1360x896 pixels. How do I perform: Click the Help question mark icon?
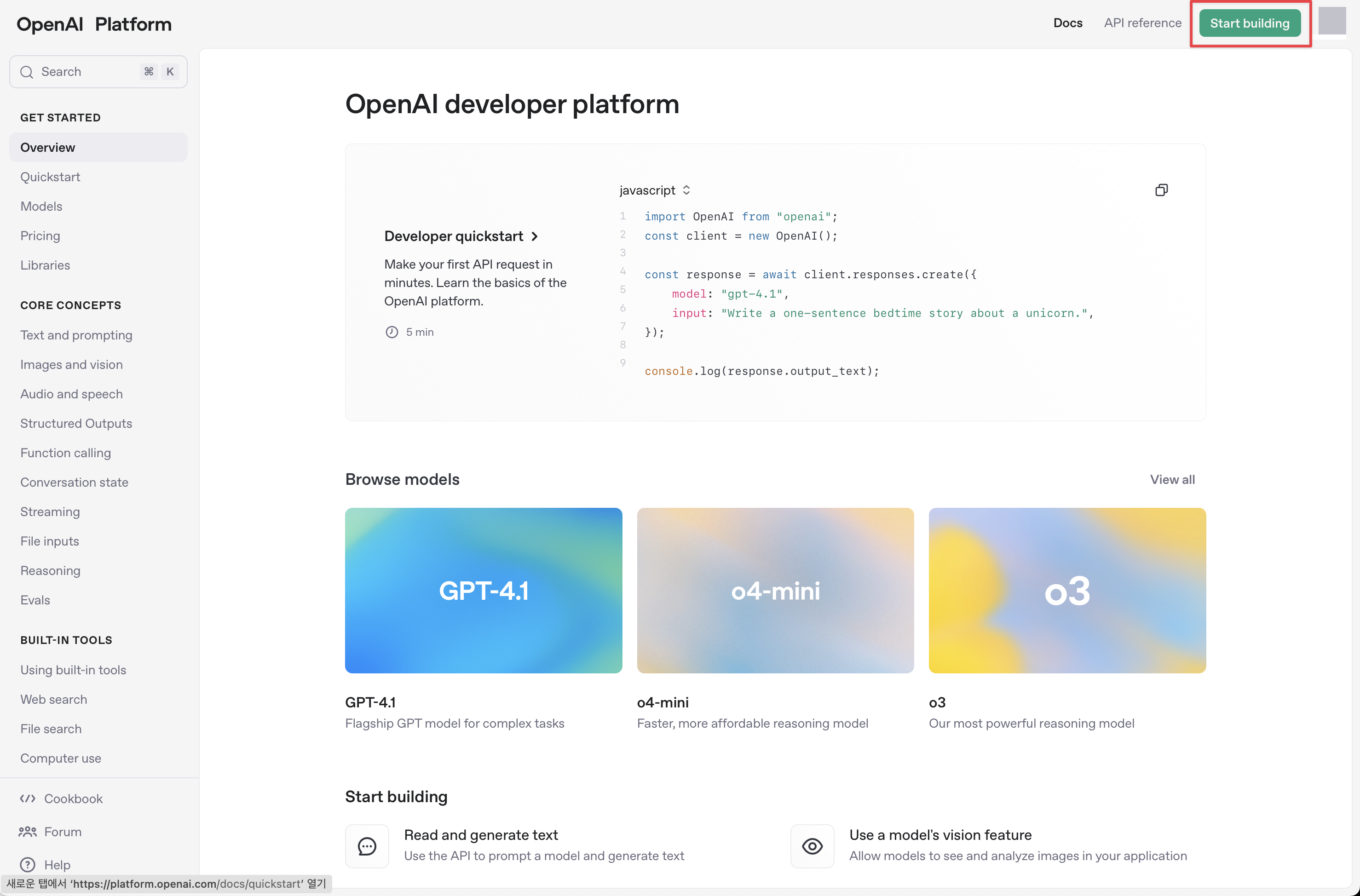pyautogui.click(x=28, y=865)
